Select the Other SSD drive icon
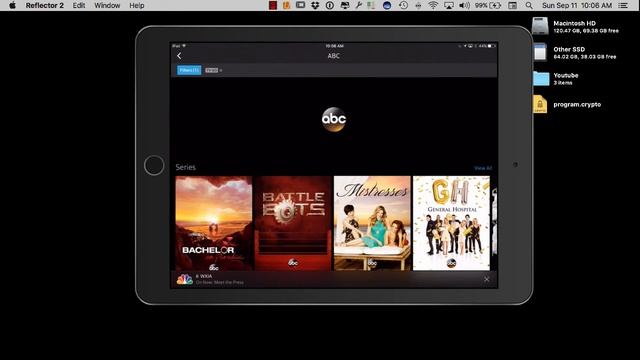This screenshot has height=360, width=640. pos(540,52)
